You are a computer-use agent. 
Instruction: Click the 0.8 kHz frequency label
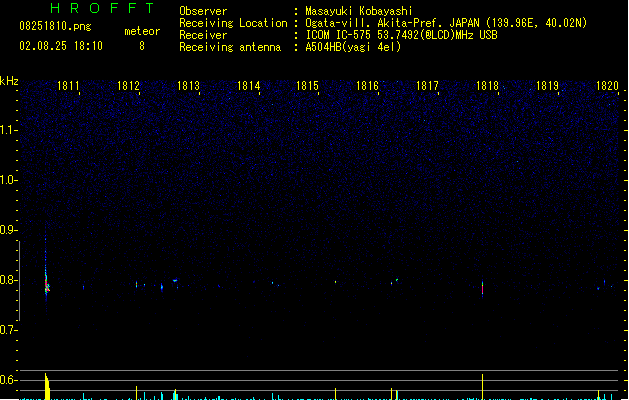8,280
